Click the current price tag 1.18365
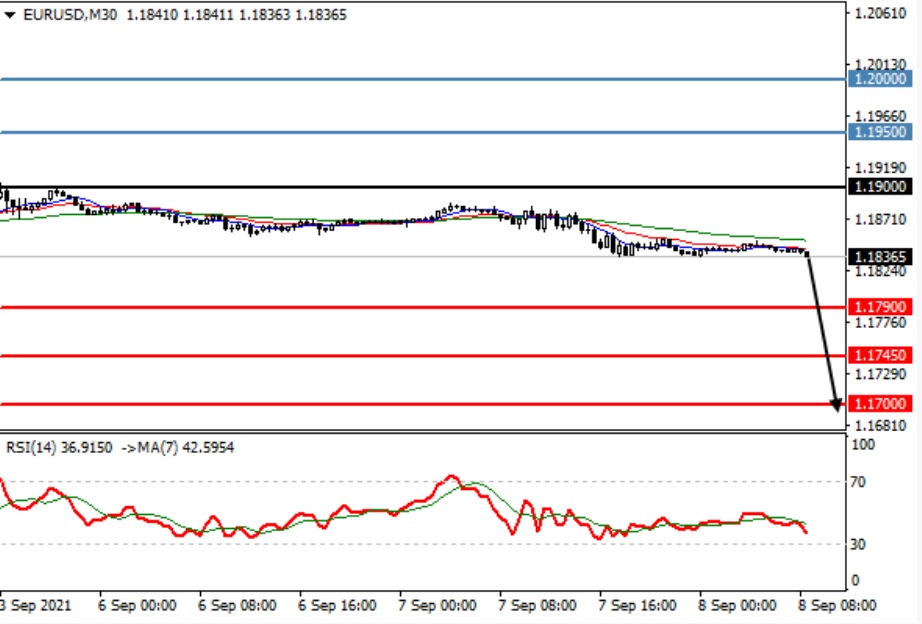Image resolution: width=922 pixels, height=624 pixels. click(880, 257)
